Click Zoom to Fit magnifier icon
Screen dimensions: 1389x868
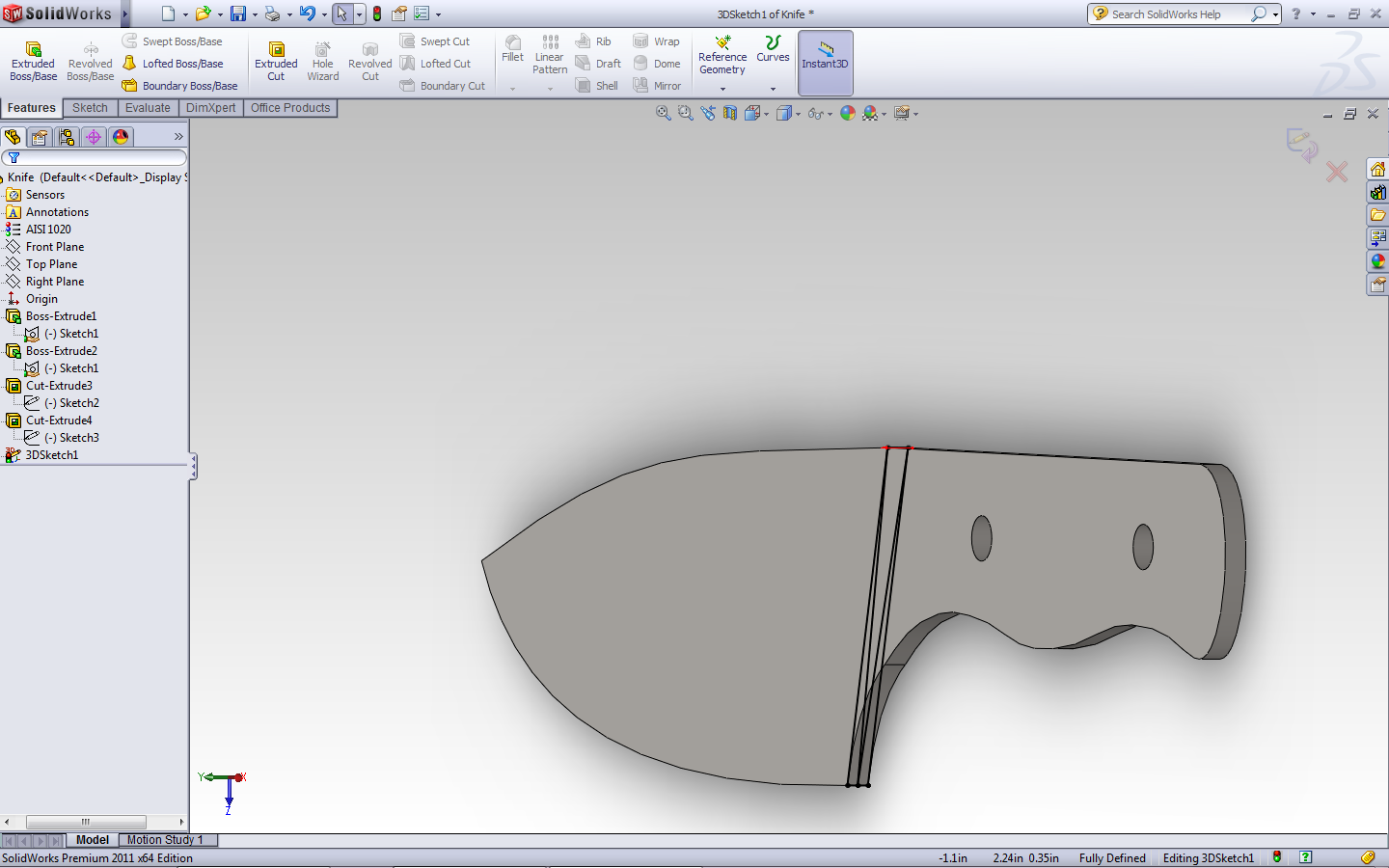click(663, 113)
